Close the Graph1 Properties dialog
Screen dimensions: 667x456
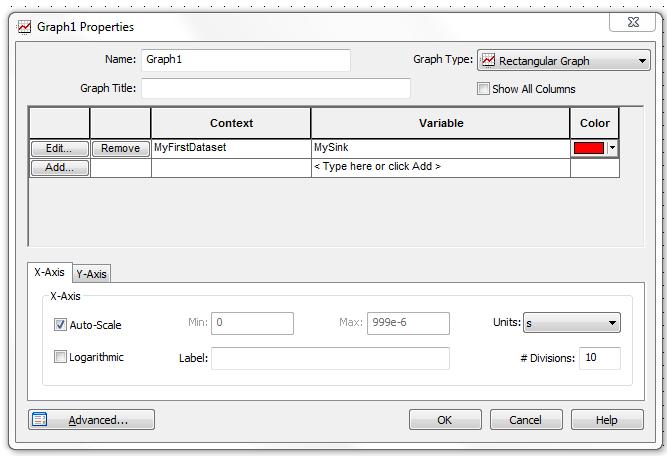(633, 22)
